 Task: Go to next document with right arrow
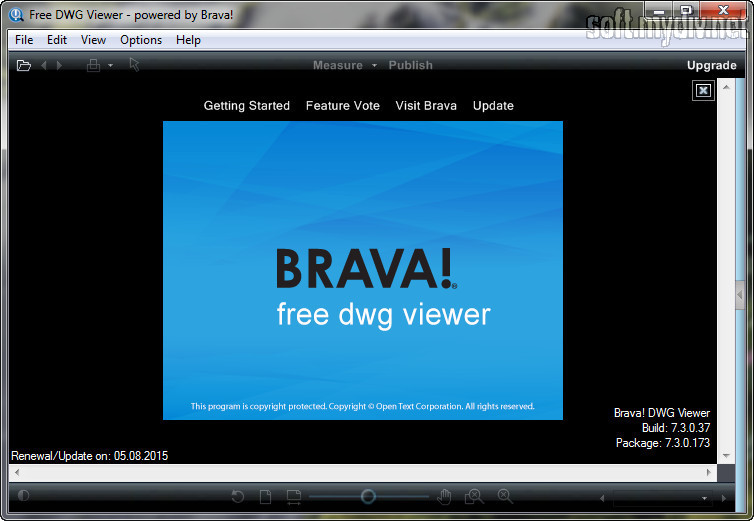pos(59,65)
